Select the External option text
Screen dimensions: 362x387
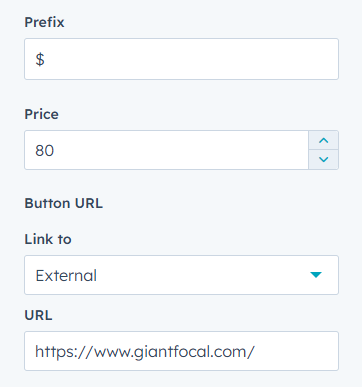pos(66,276)
